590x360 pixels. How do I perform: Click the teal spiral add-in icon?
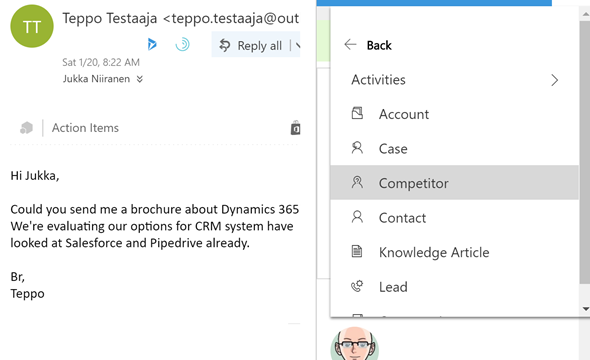point(182,44)
